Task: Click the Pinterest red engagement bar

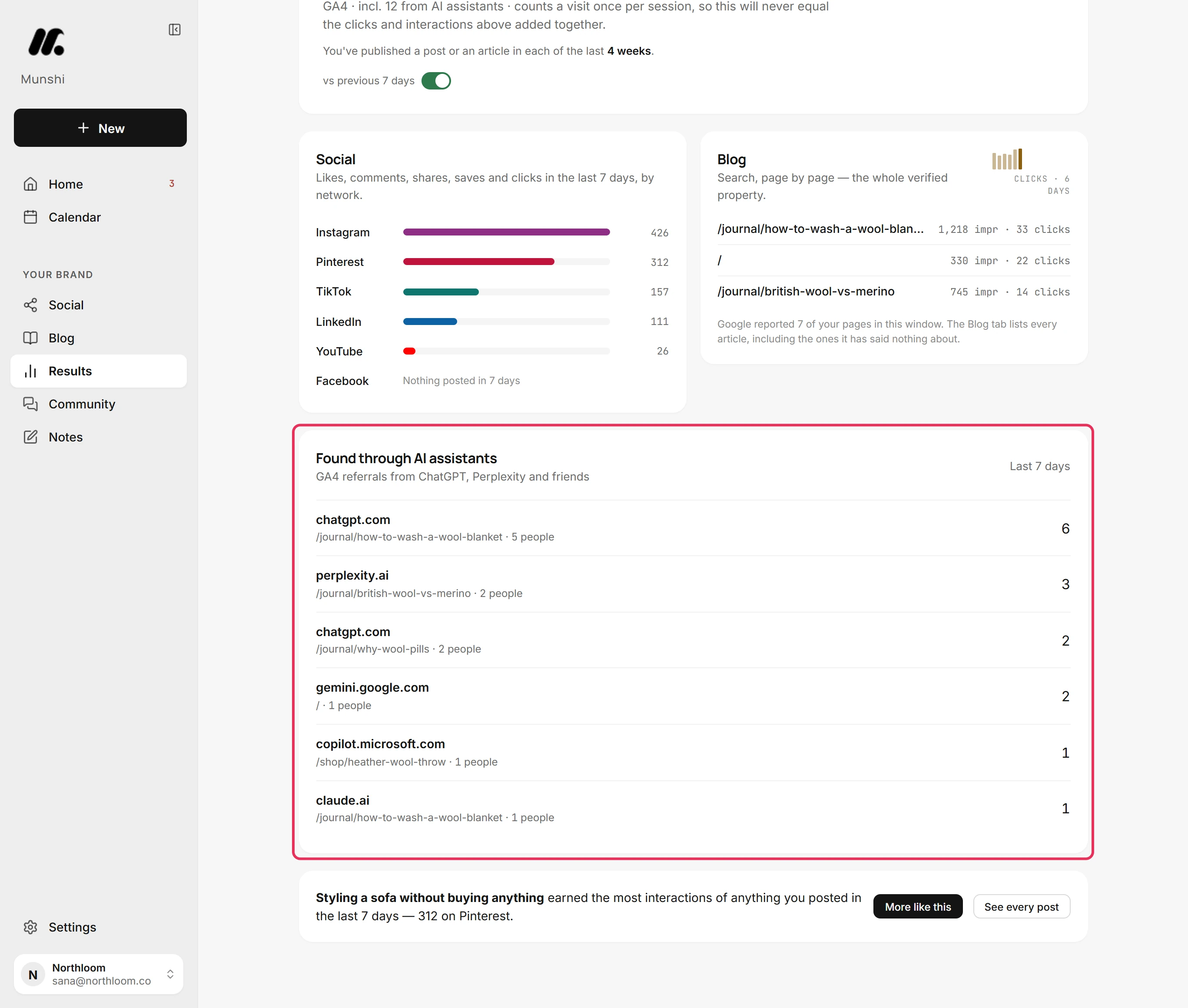Action: 478,262
